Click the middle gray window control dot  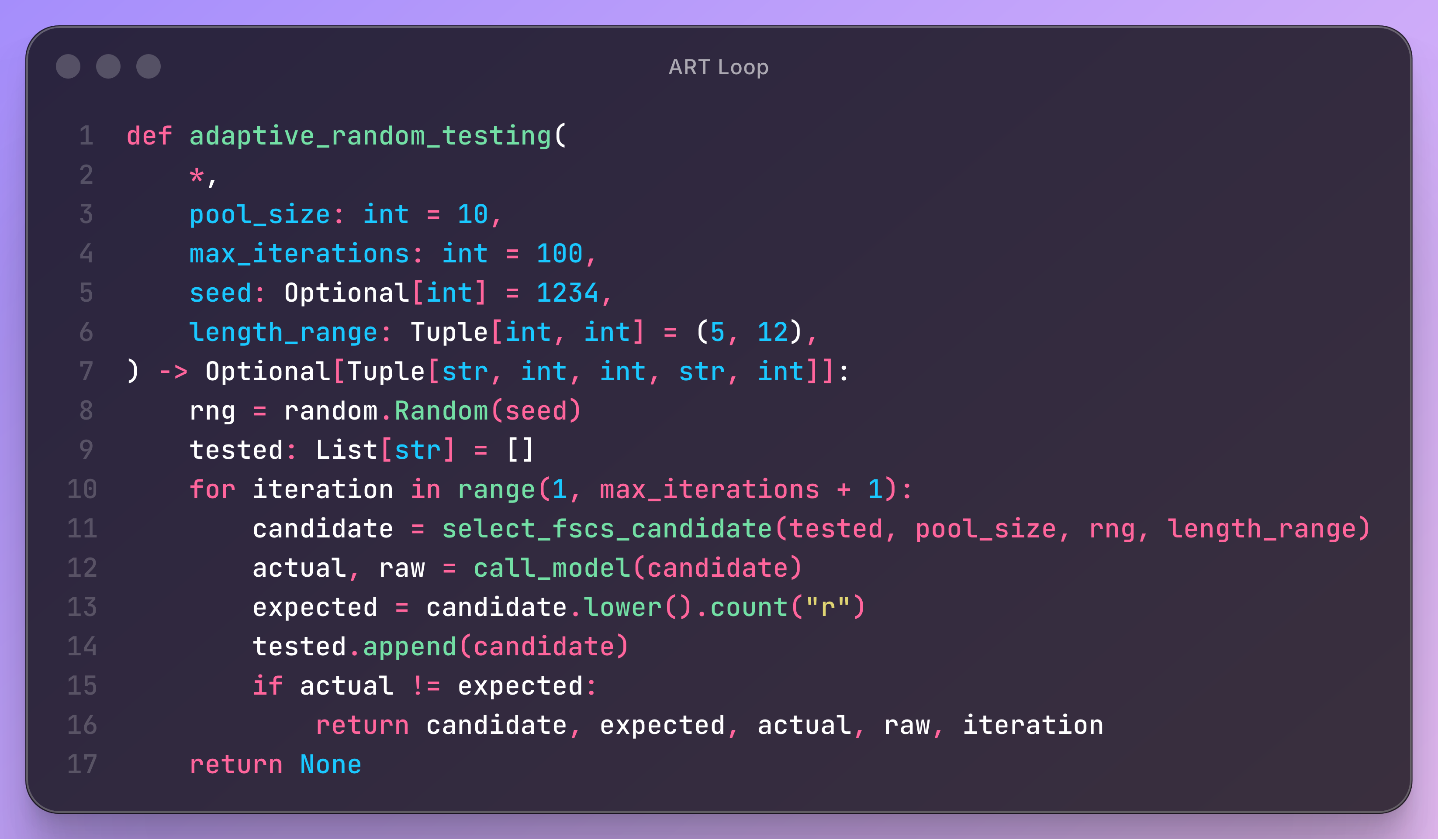pyautogui.click(x=108, y=66)
